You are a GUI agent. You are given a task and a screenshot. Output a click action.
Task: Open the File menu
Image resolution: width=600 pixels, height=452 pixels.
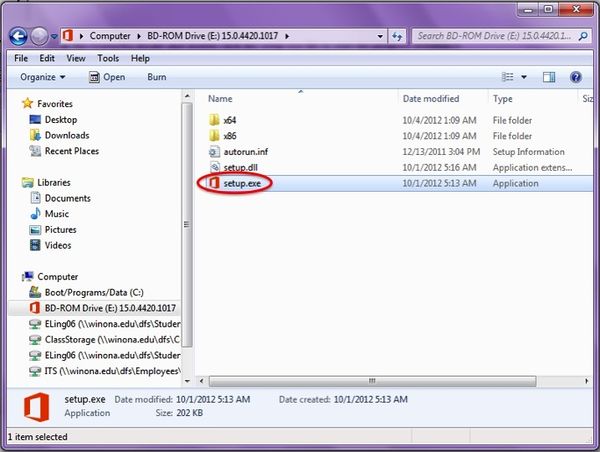pyautogui.click(x=21, y=58)
